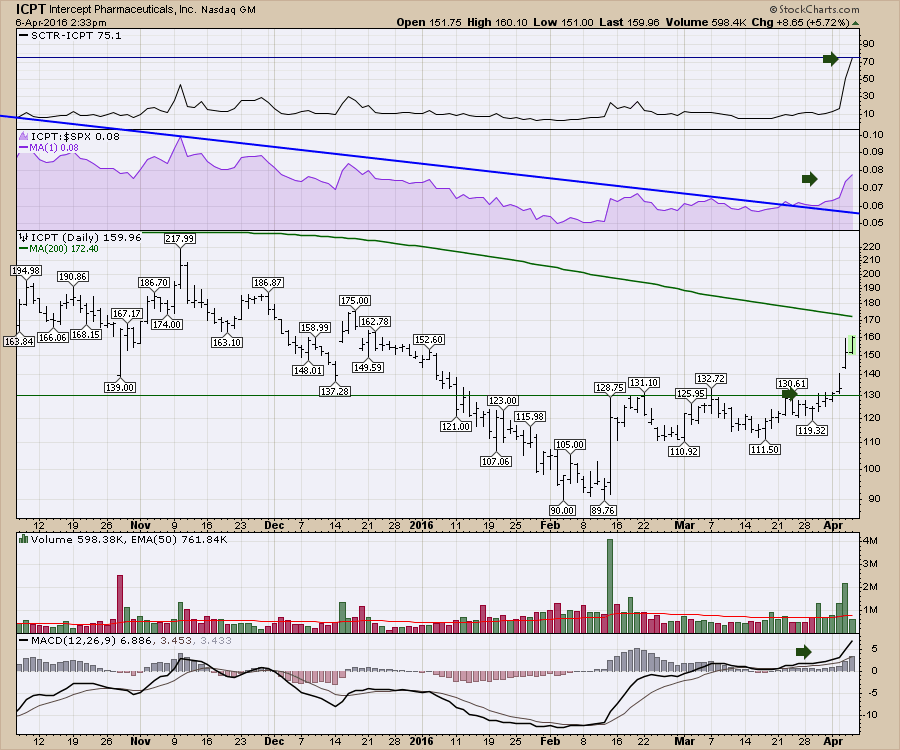Click the 190.86 price label
This screenshot has width=900, height=750.
click(x=72, y=277)
